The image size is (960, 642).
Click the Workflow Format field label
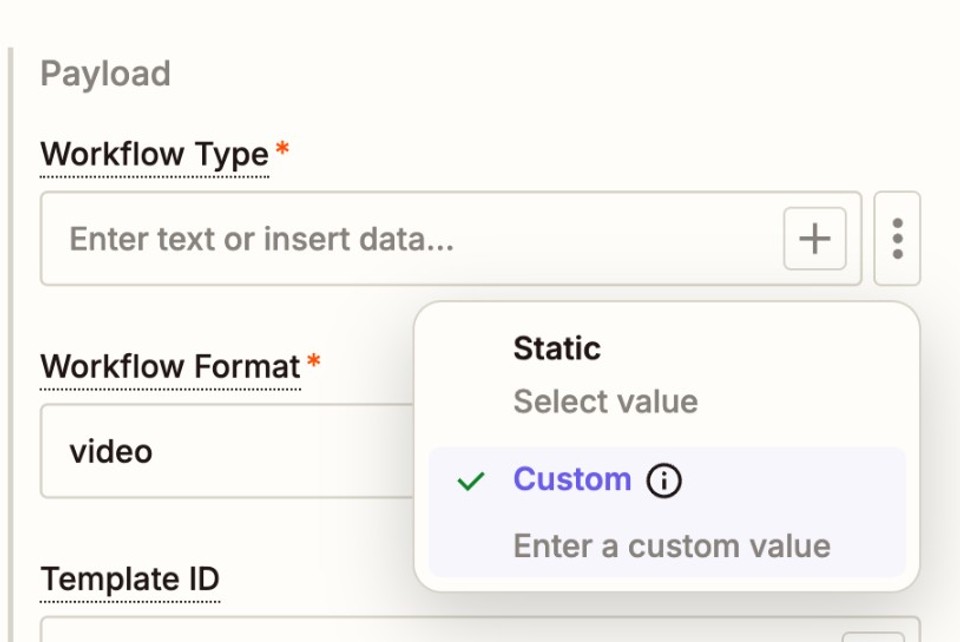170,367
